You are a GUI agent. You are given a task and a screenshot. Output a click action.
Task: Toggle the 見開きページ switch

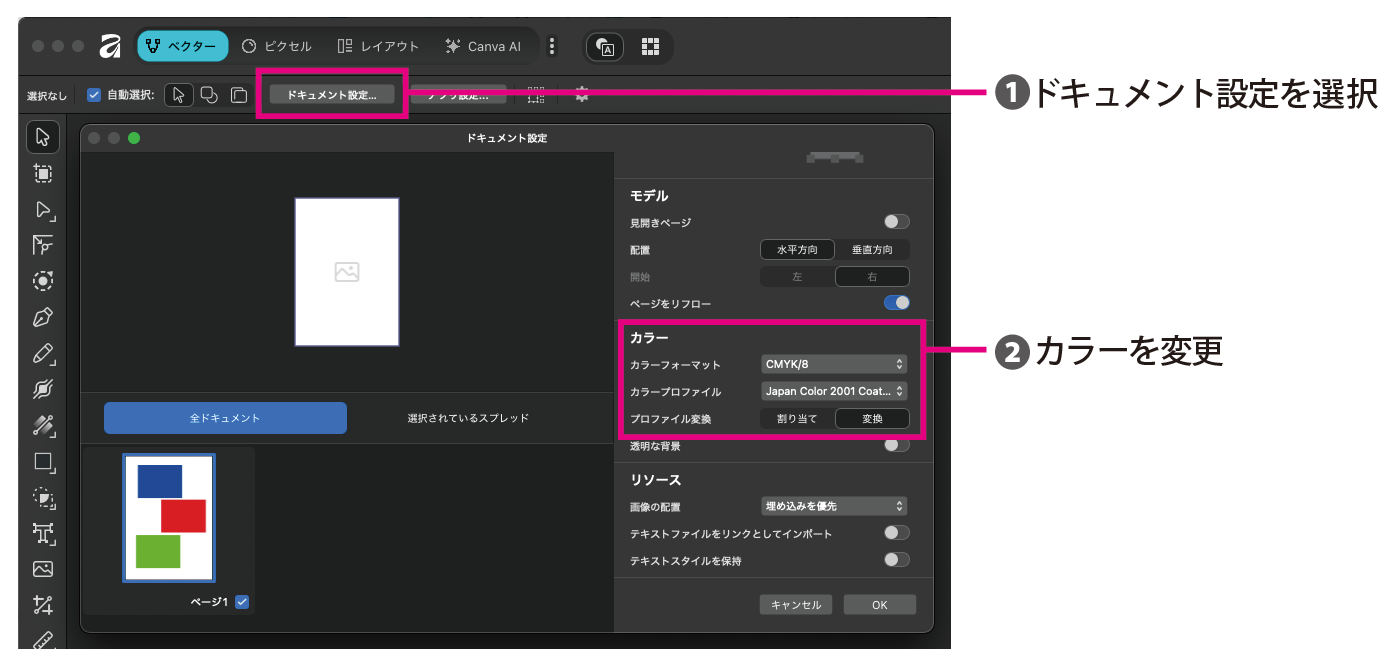point(896,222)
